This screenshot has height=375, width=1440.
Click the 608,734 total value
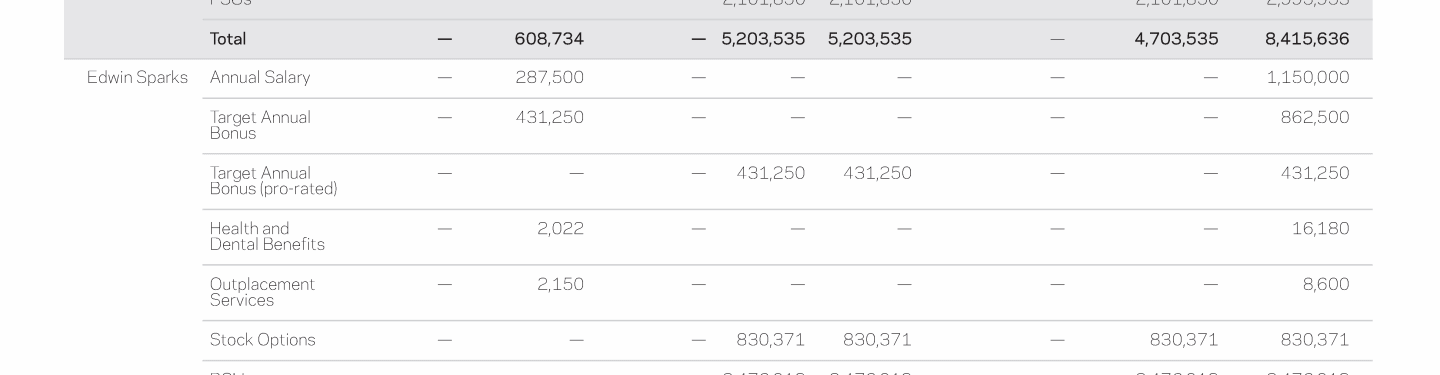pyautogui.click(x=549, y=39)
